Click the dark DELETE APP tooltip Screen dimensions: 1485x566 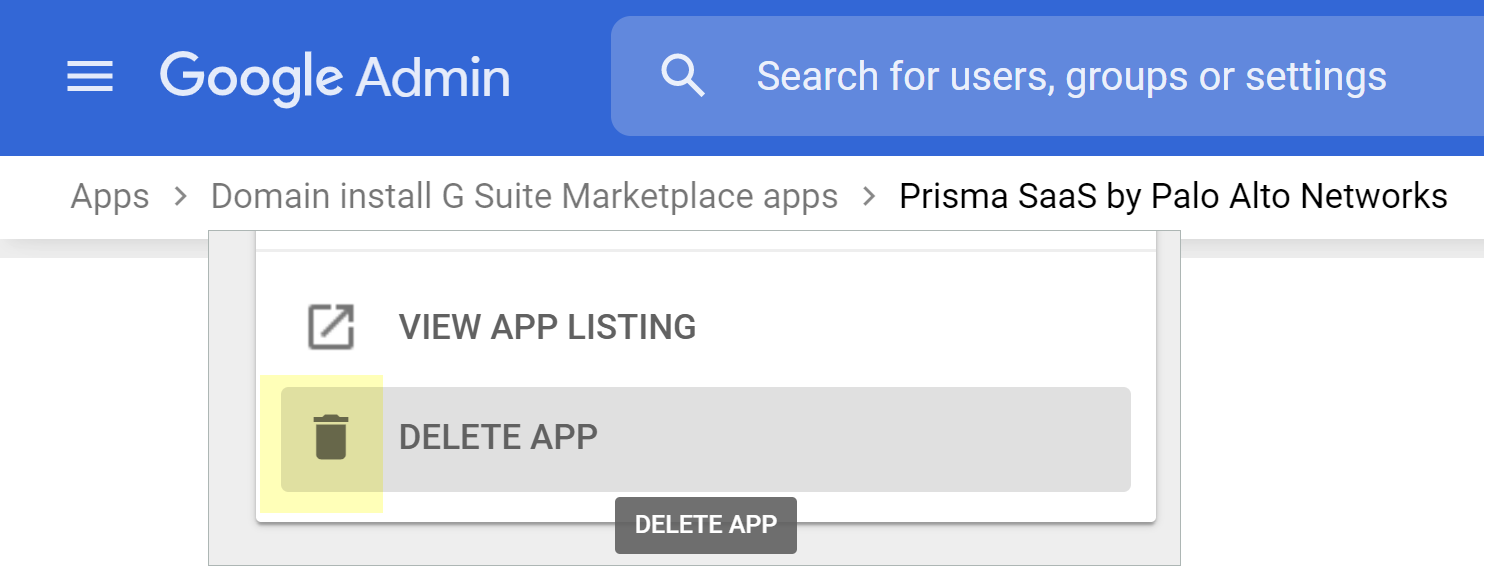point(706,525)
